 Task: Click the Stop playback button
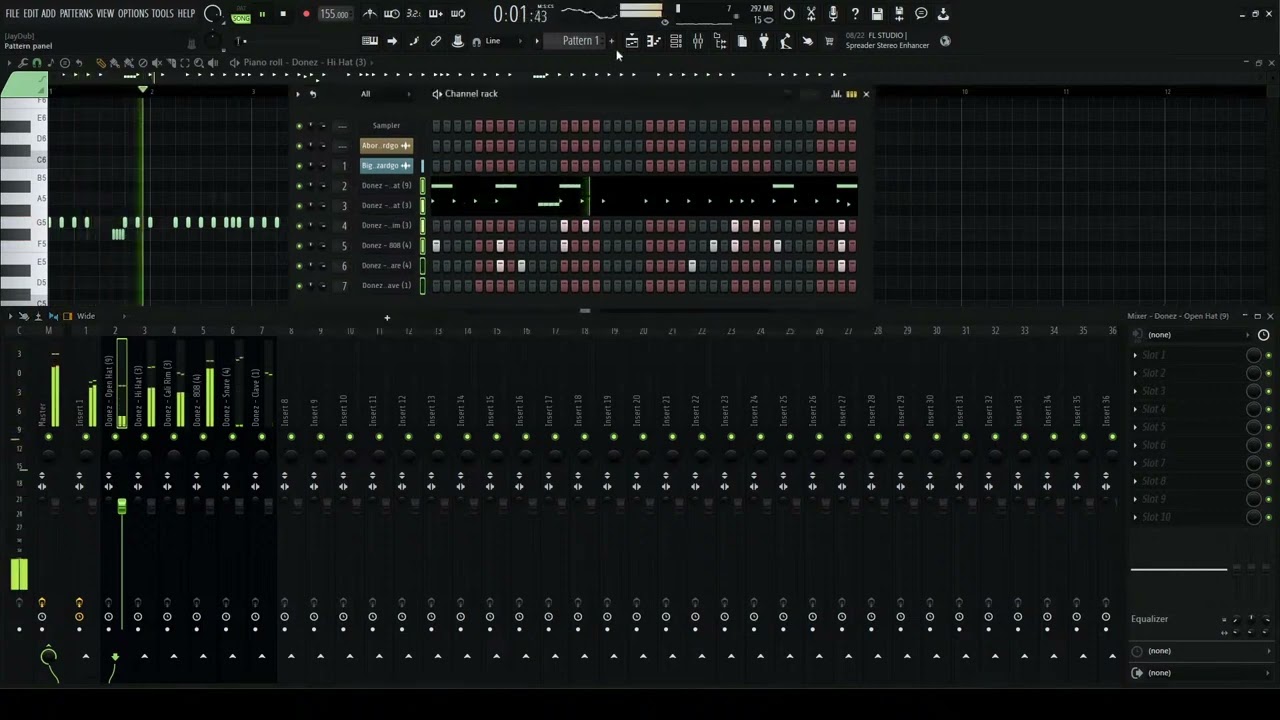coord(283,14)
